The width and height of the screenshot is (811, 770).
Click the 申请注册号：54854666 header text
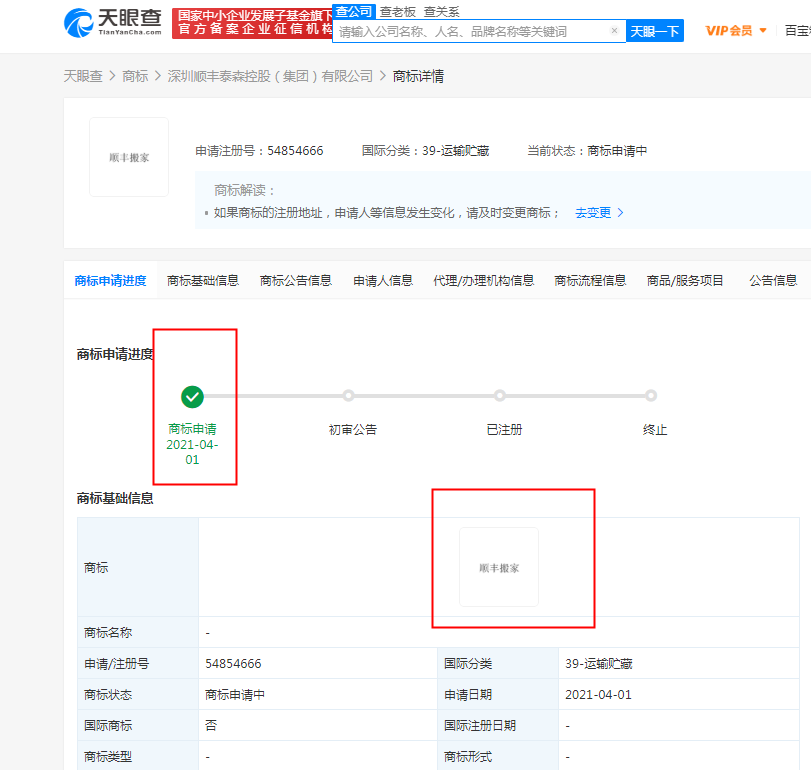click(x=259, y=150)
